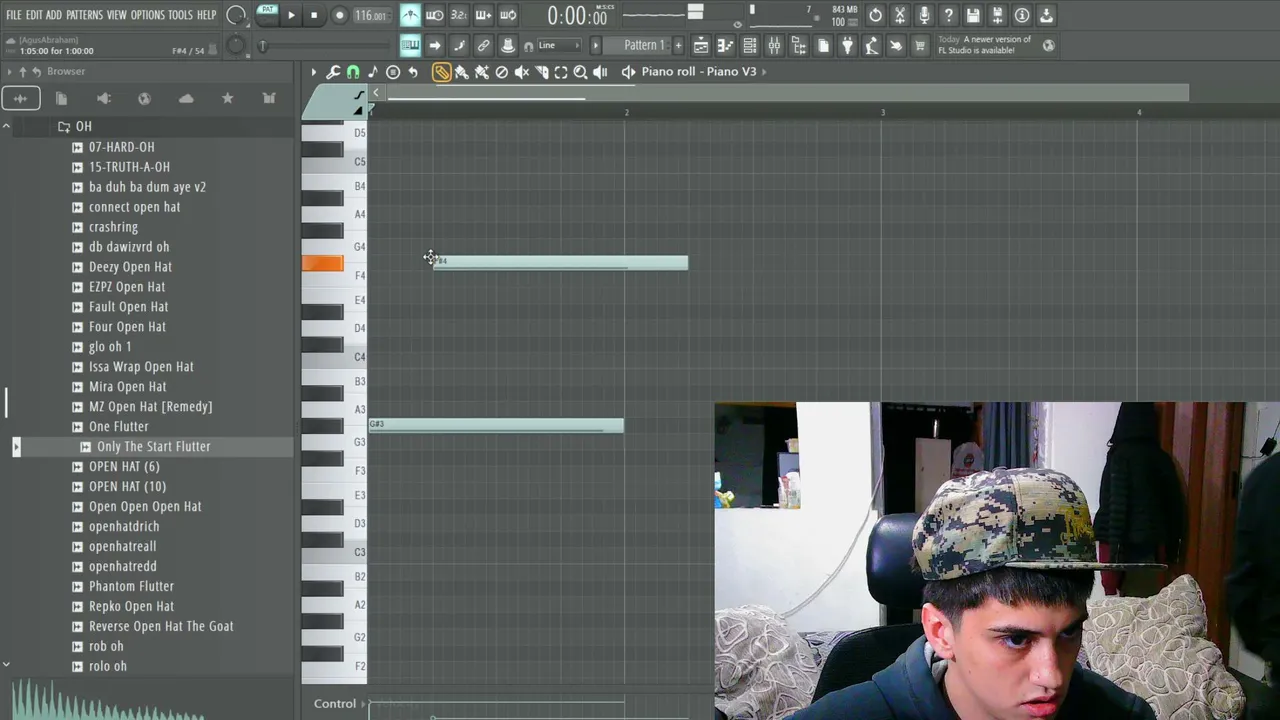Select Phantom Flutter sample
Screen dimensions: 1280x720
(x=131, y=587)
